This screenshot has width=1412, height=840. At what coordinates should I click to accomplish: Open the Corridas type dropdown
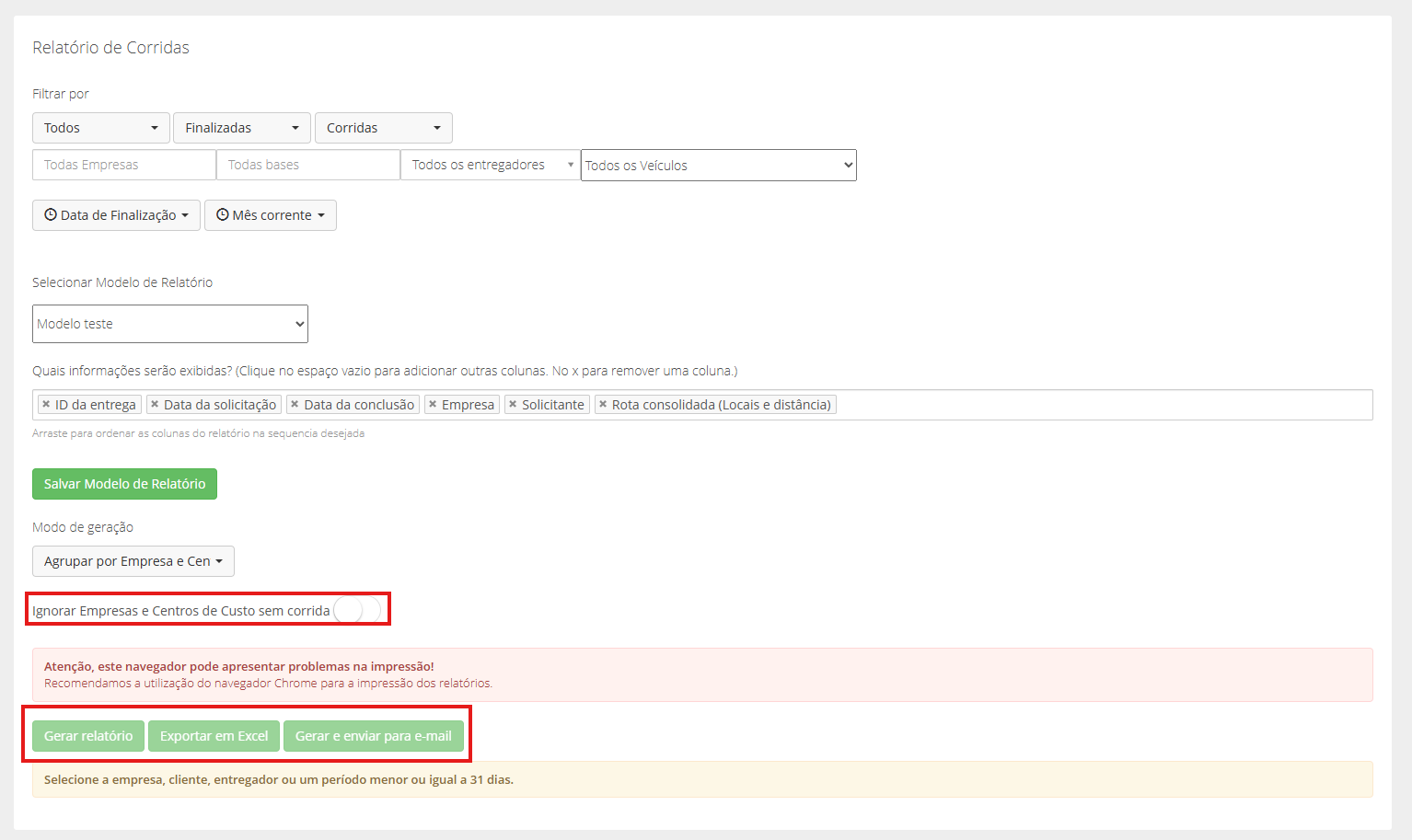point(384,128)
